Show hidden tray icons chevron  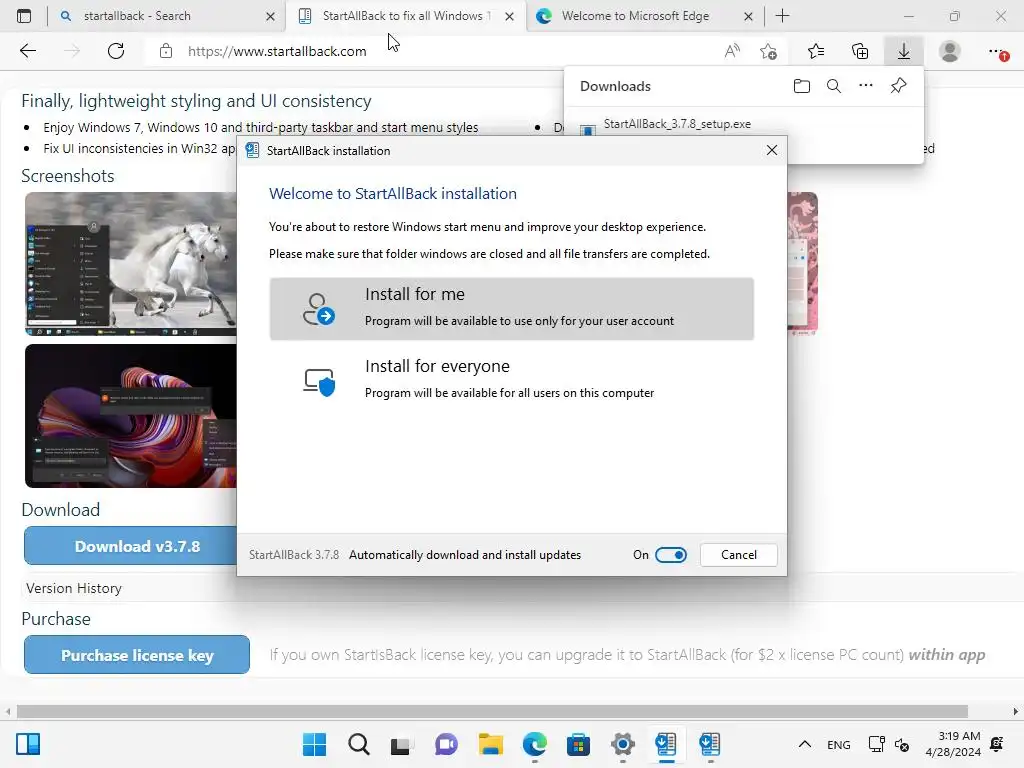pos(805,744)
